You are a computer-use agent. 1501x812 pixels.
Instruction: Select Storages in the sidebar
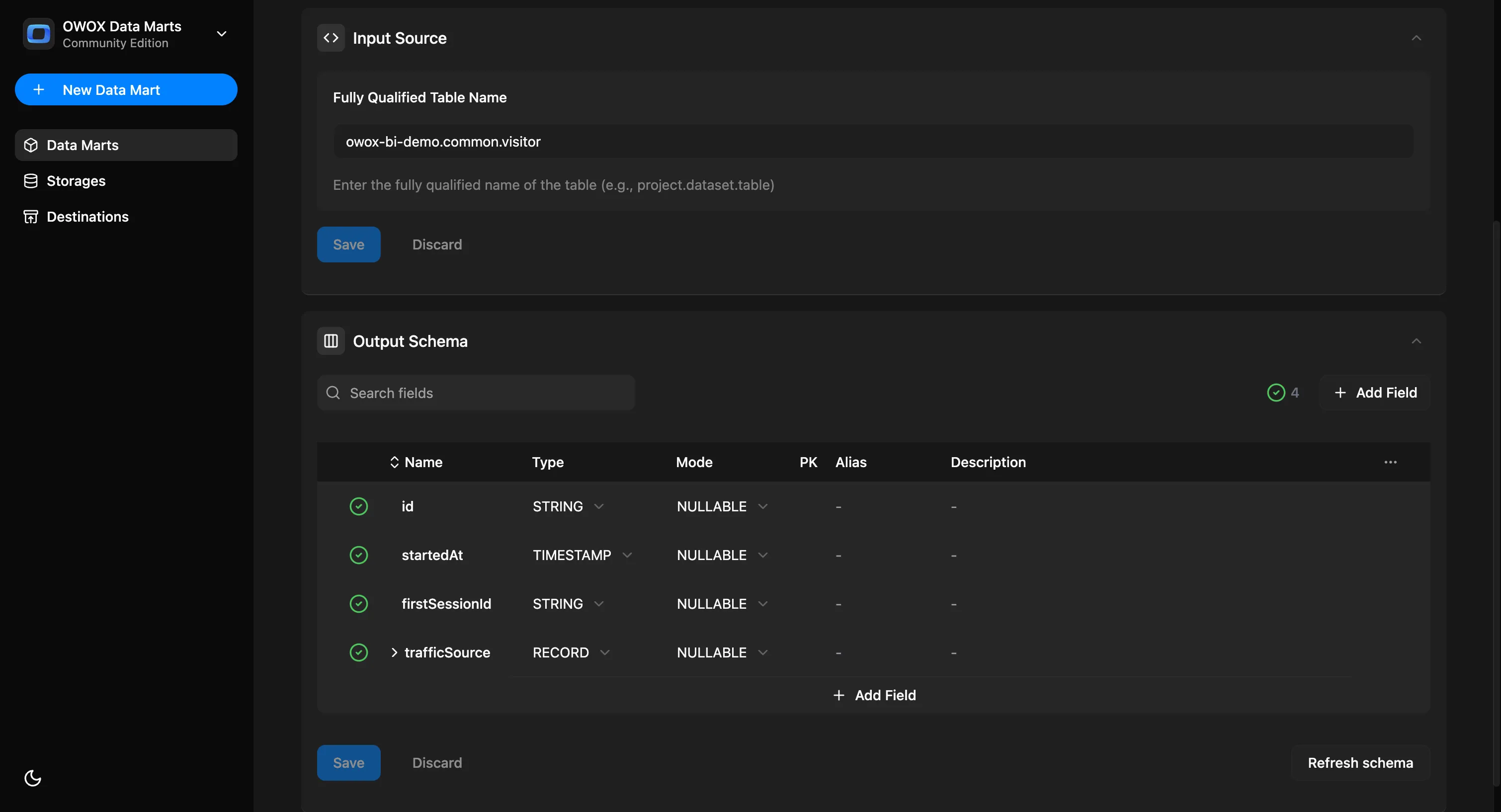pos(77,180)
